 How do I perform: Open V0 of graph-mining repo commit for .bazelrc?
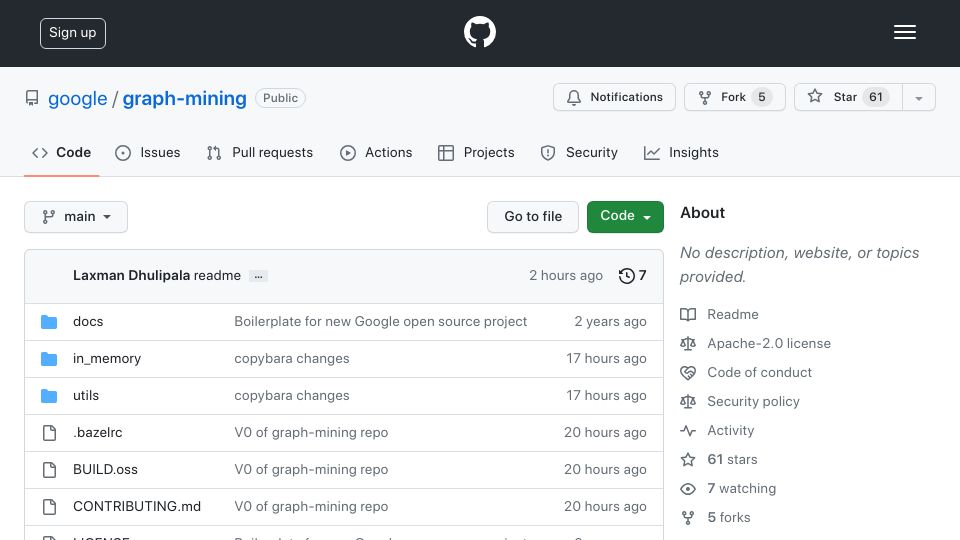(x=311, y=432)
